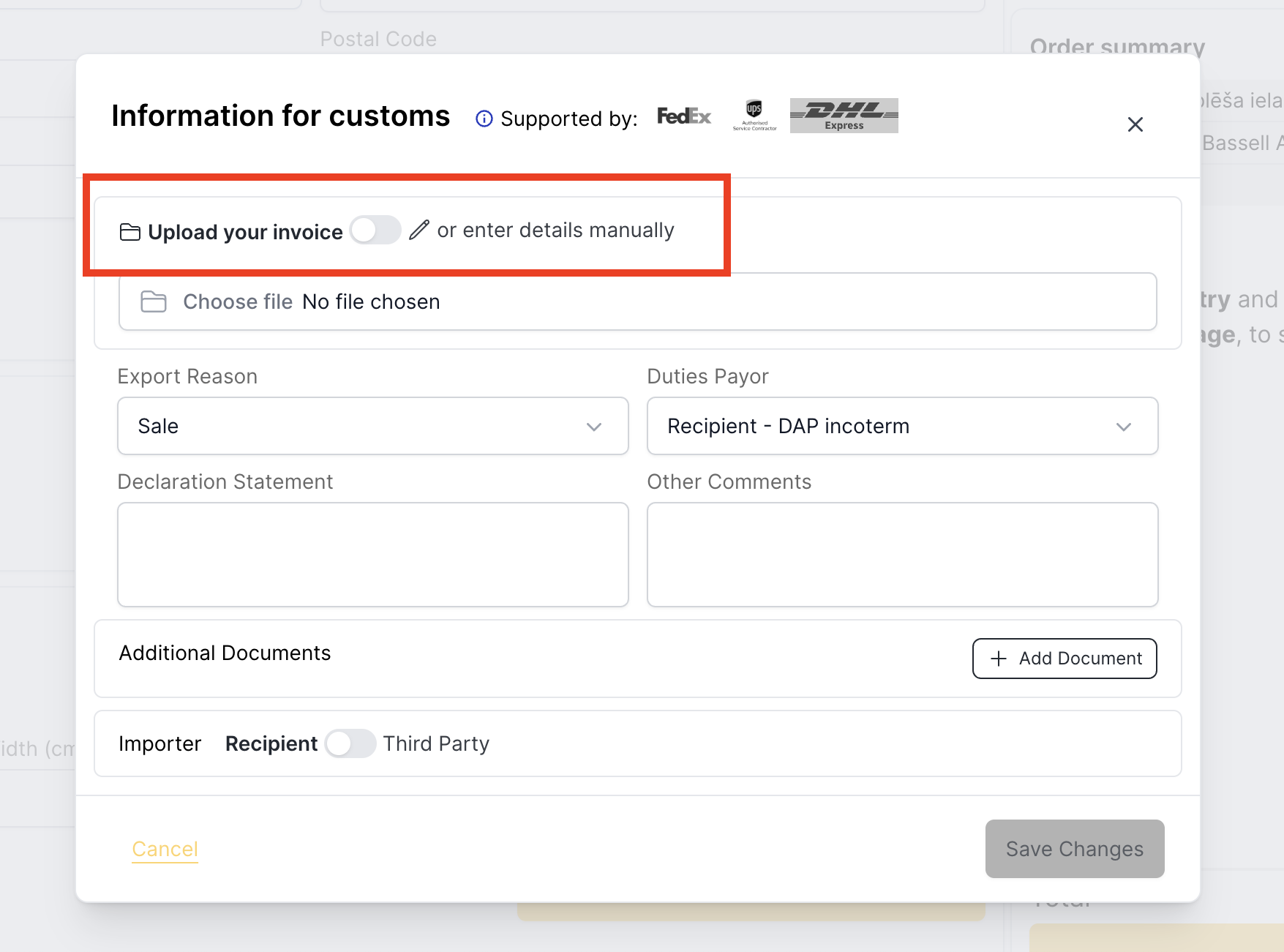The image size is (1284, 952).
Task: Click inside the Other Comments box
Action: (902, 554)
